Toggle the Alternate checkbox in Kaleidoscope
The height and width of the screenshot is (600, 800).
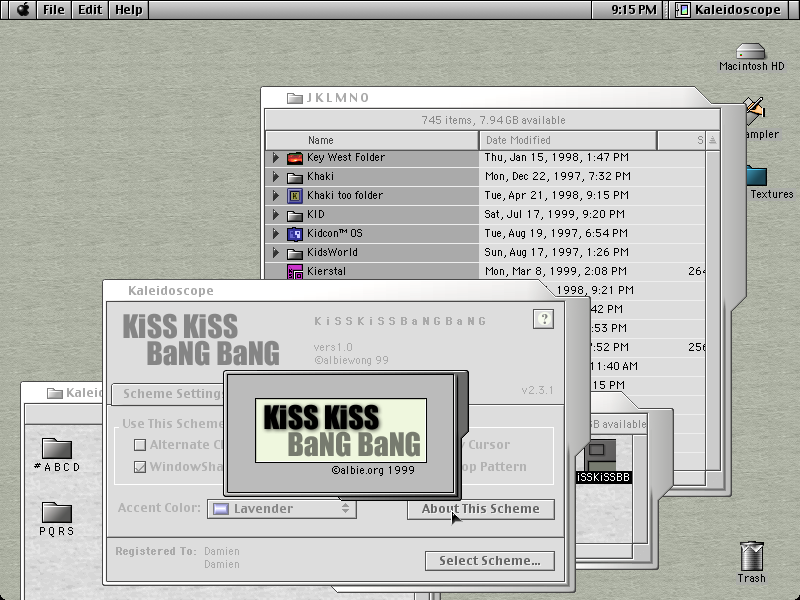140,445
